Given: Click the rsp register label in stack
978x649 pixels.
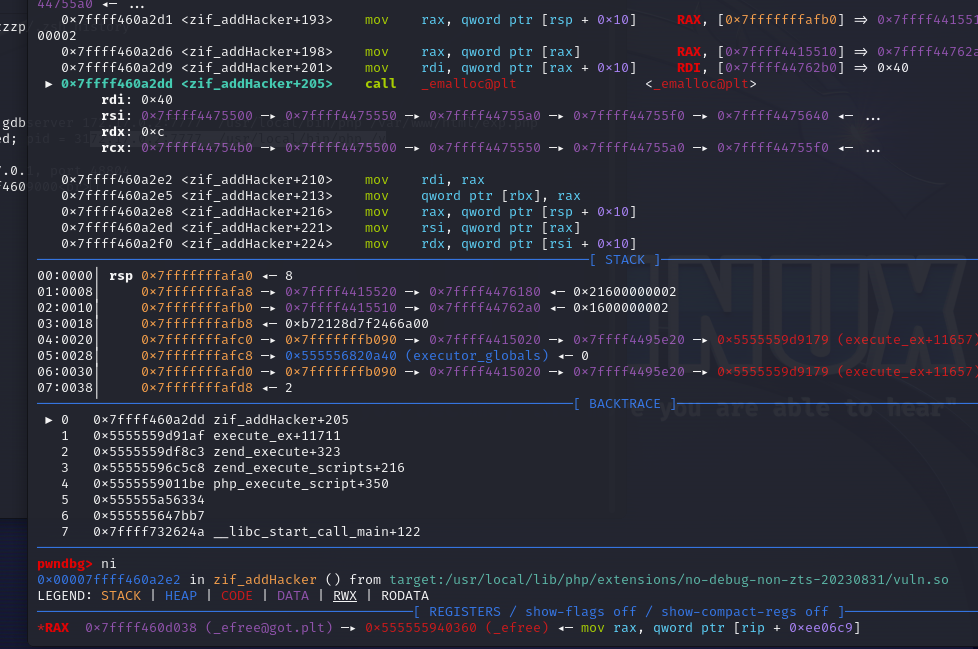Looking at the screenshot, I should pyautogui.click(x=120, y=276).
